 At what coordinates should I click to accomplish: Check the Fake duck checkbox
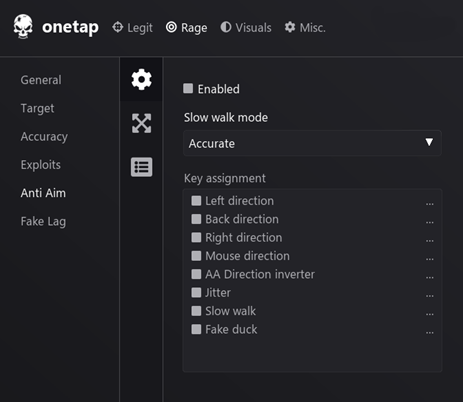196,329
